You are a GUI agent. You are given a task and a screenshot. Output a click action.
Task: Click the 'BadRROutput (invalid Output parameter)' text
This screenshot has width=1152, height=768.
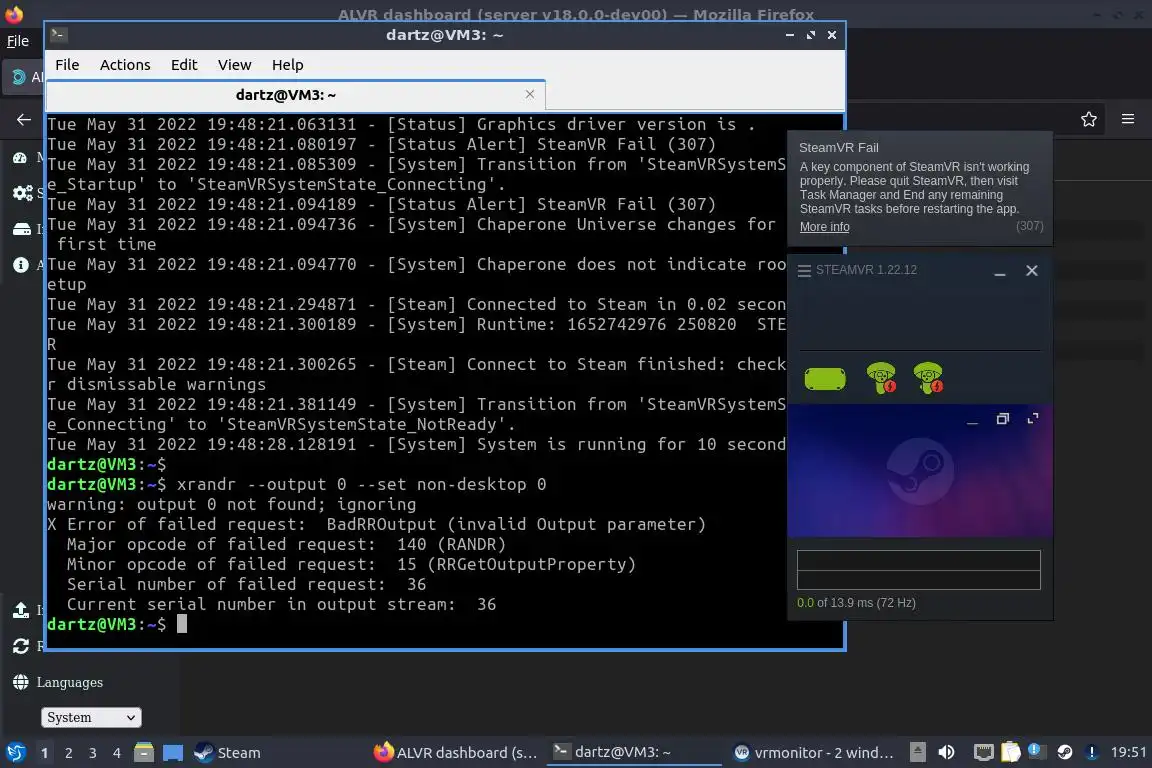pos(516,524)
